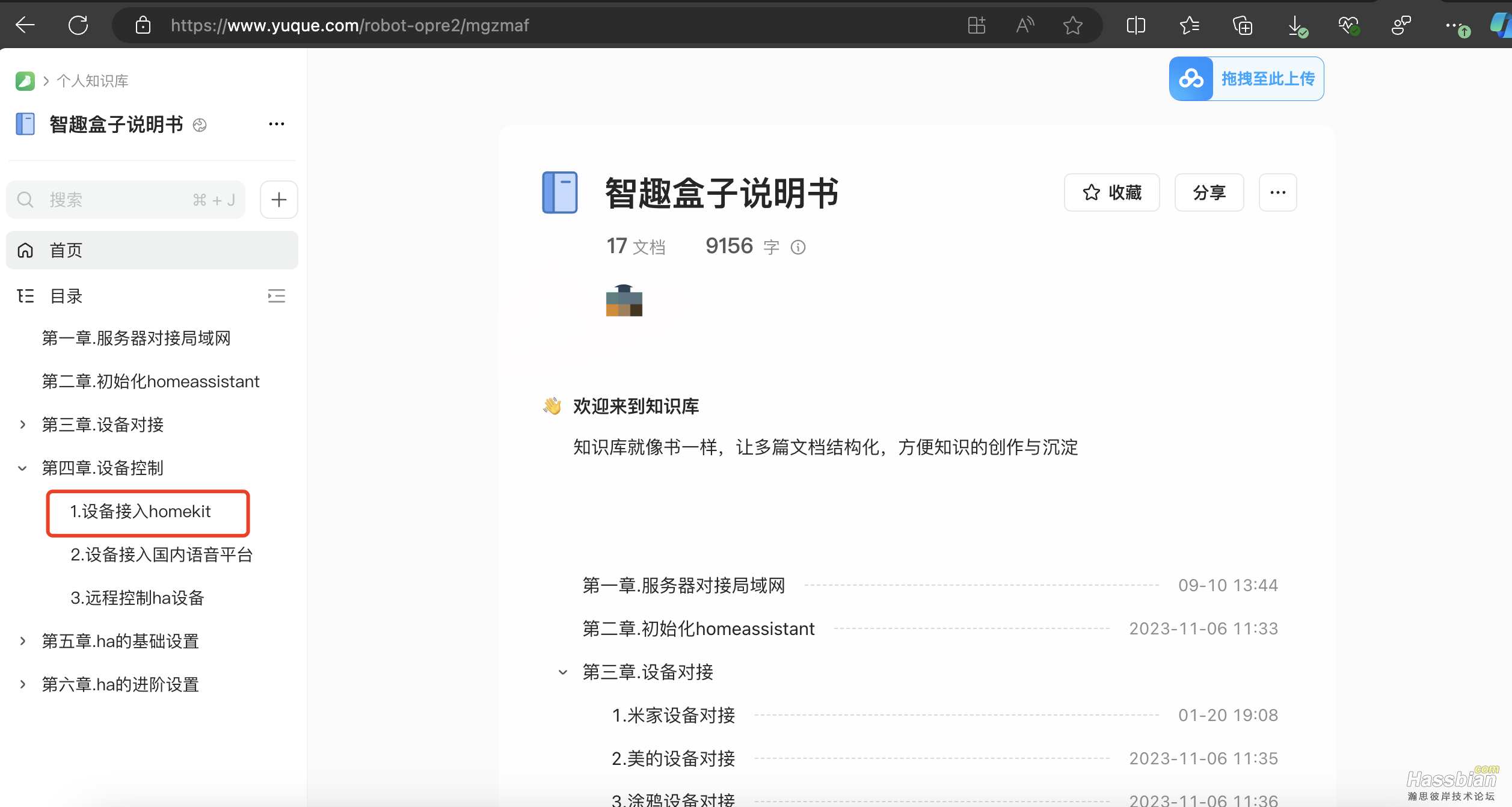The image size is (1512, 807).
Task: Open browser essentials heart icon
Action: (1349, 25)
